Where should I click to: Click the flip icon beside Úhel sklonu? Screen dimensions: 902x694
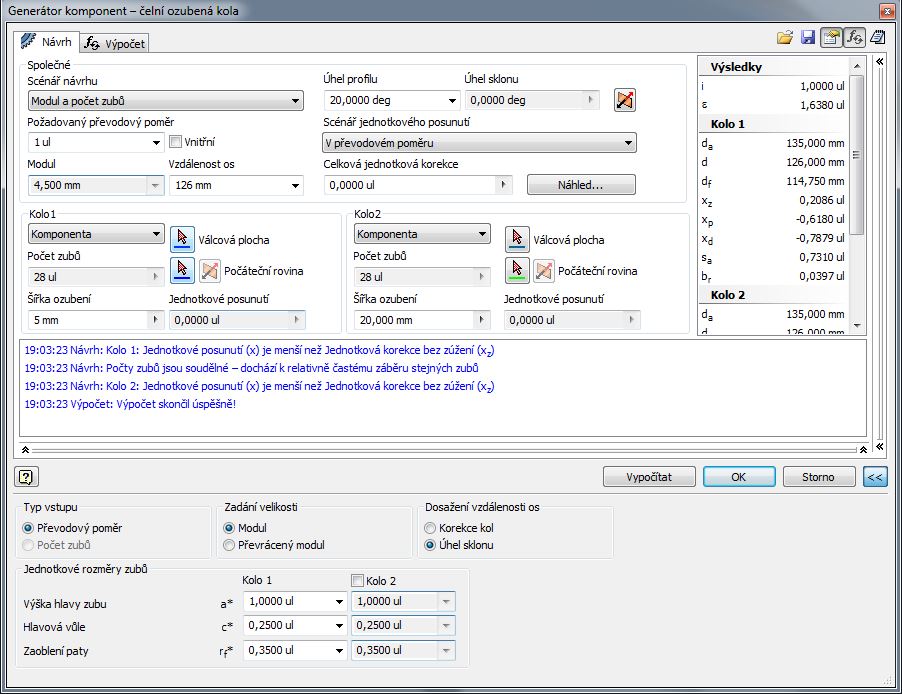[x=625, y=100]
